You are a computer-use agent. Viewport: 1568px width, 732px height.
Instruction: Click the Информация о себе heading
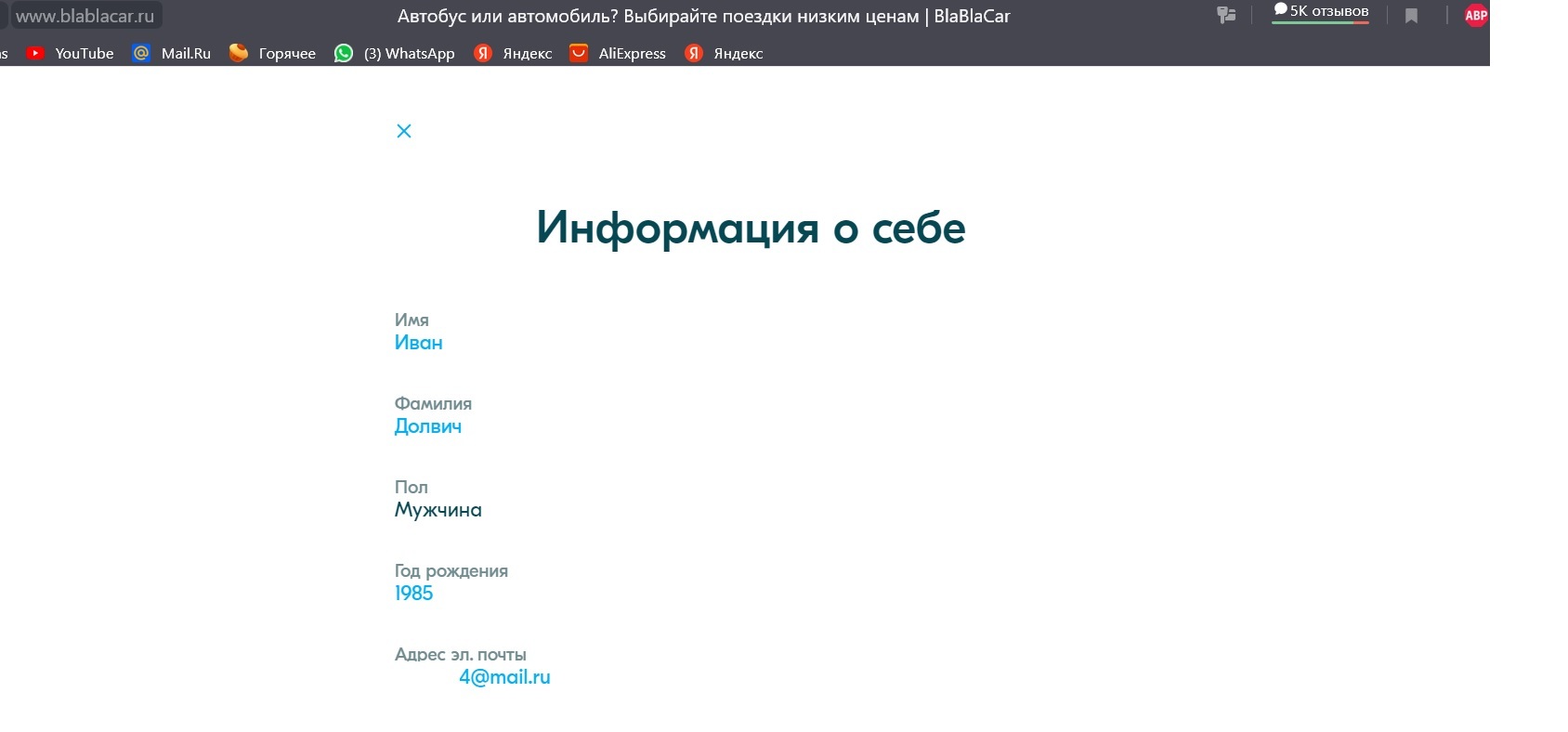tap(751, 228)
